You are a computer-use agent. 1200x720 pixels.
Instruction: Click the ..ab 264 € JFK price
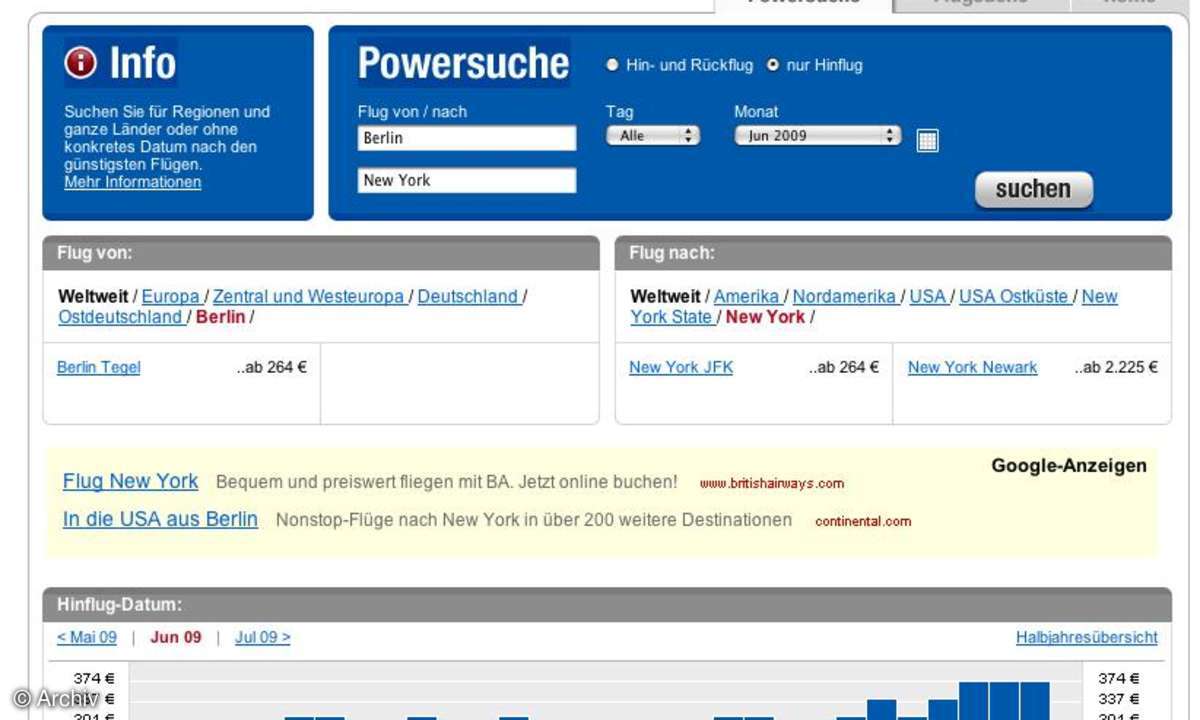click(843, 367)
